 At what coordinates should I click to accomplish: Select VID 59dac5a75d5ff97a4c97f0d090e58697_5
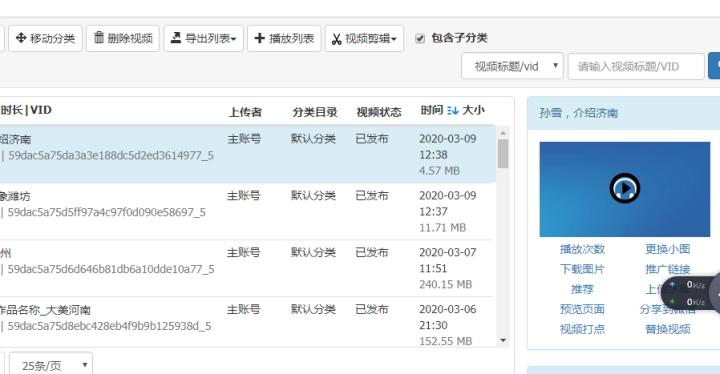tap(107, 212)
